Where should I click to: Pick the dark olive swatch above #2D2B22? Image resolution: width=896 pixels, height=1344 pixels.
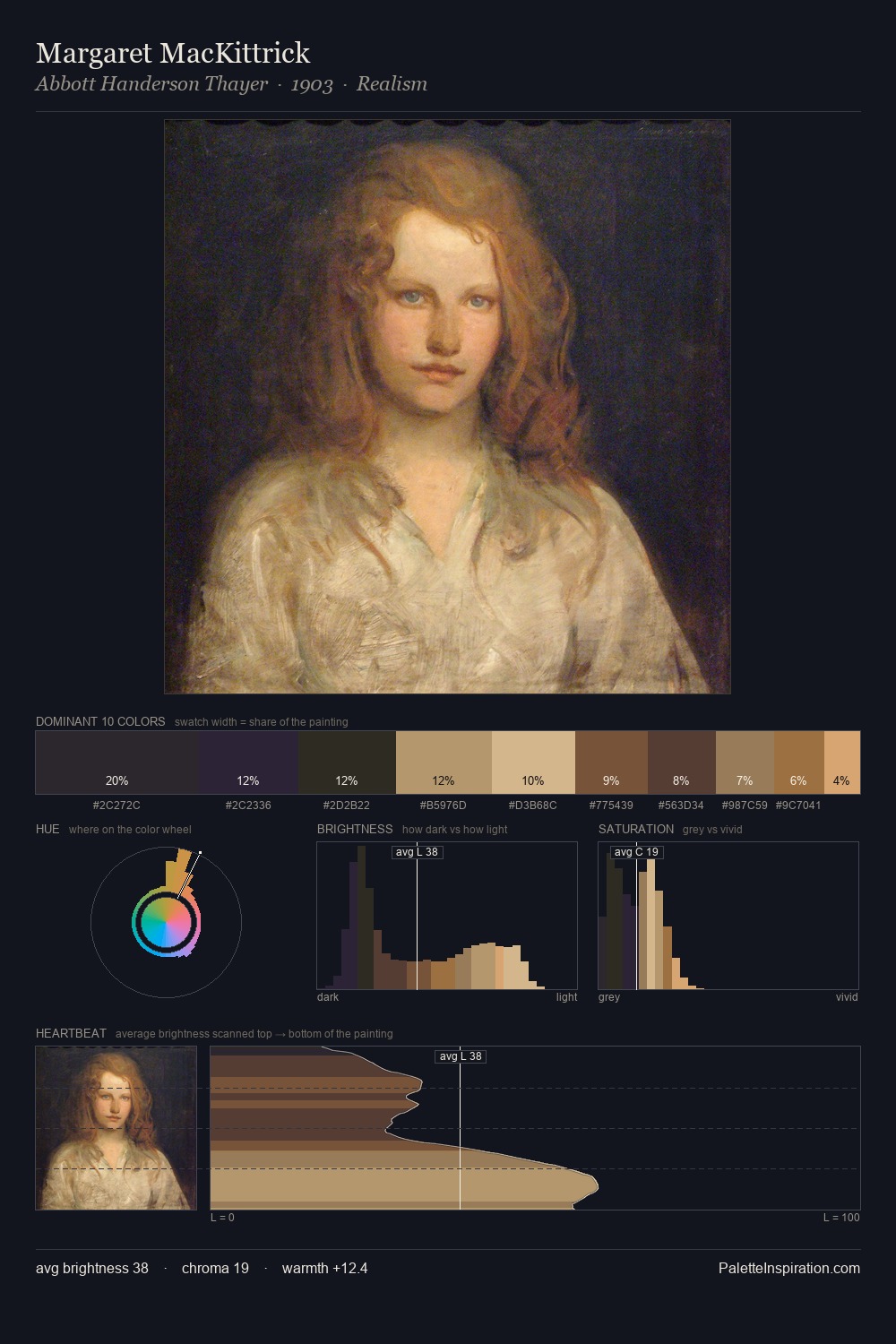coord(347,762)
